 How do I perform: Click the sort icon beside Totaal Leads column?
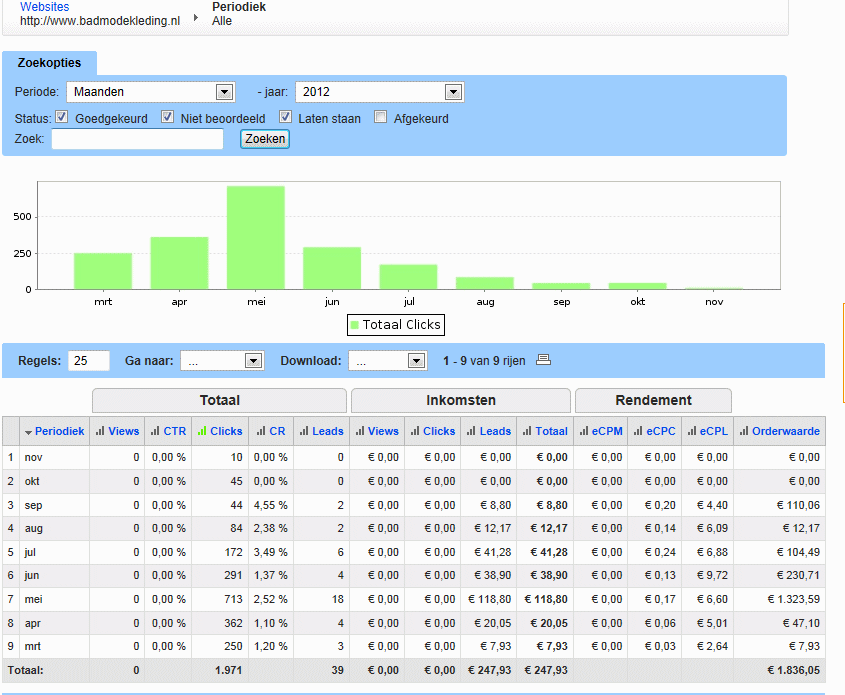[304, 431]
